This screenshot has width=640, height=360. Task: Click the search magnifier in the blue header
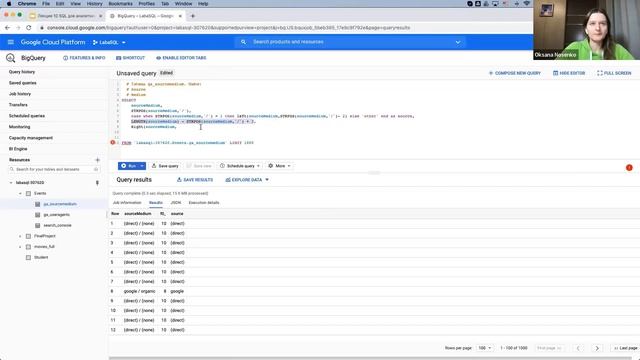(243, 42)
